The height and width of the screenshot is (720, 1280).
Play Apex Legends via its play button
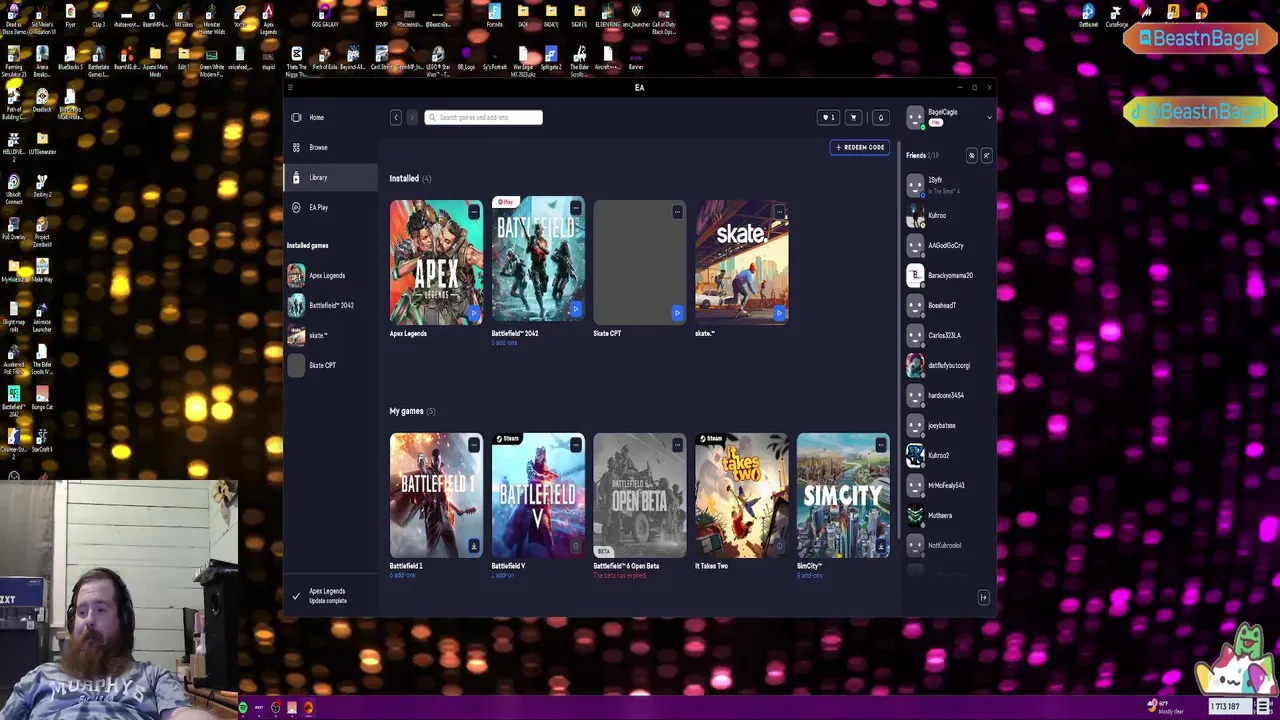tap(474, 312)
